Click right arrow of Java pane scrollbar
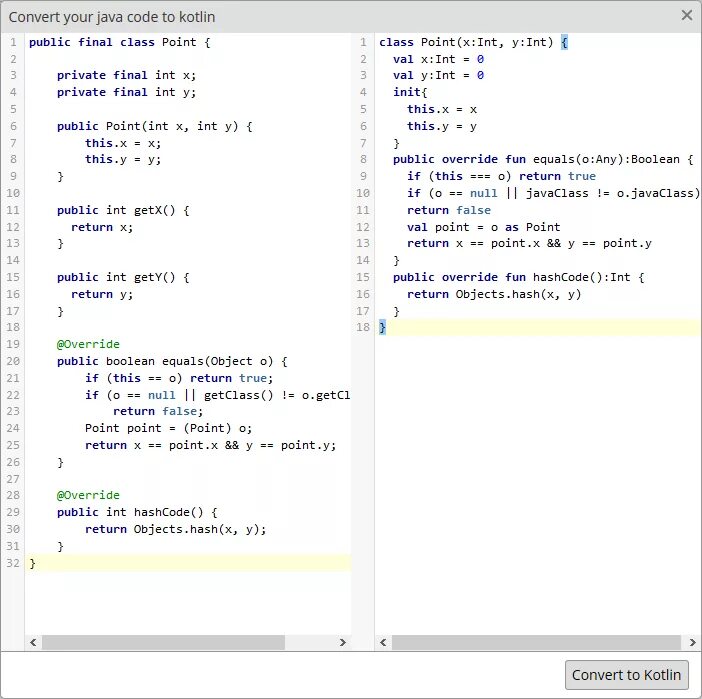This screenshot has width=702, height=699. coord(342,642)
